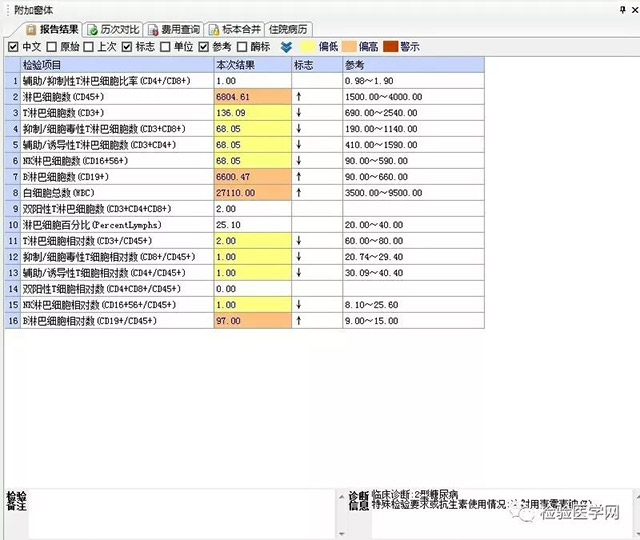Uncheck the 中文 checkbox
This screenshot has height=540, width=640.
tap(12, 46)
